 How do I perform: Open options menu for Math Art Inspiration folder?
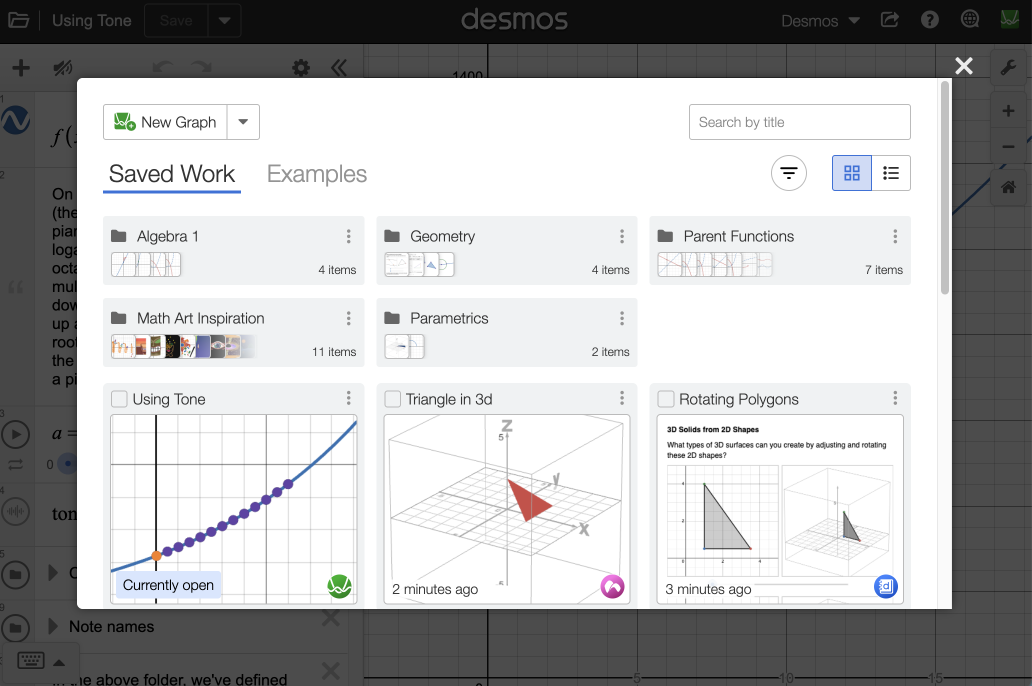(x=348, y=319)
